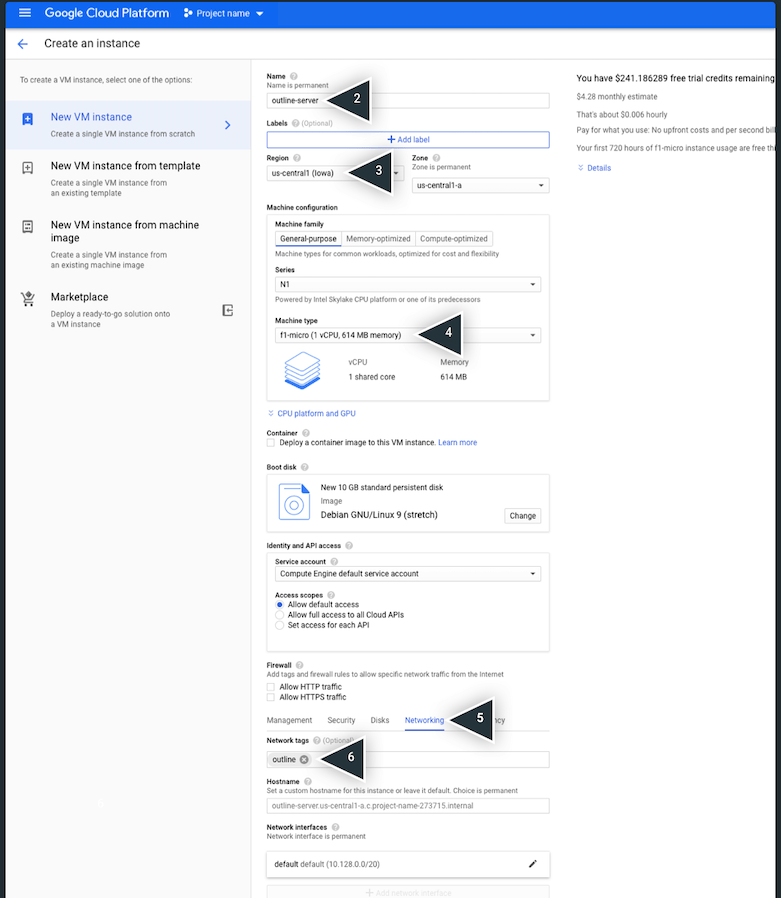Image resolution: width=781 pixels, height=898 pixels.
Task: Click the help icon next to Region
Action: pyautogui.click(x=297, y=158)
